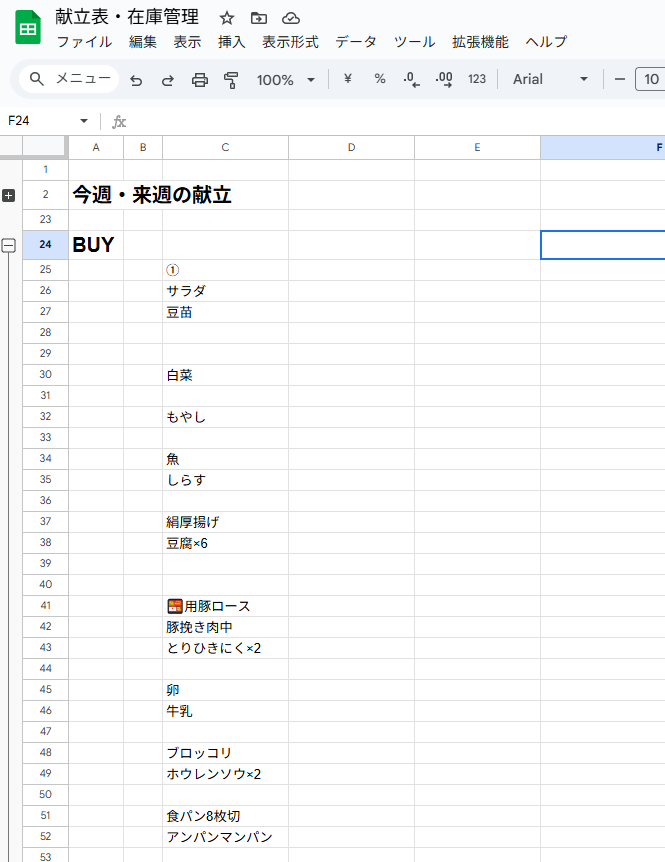Screen dimensions: 665x862
Task: Open the データ menu
Action: (x=356, y=42)
